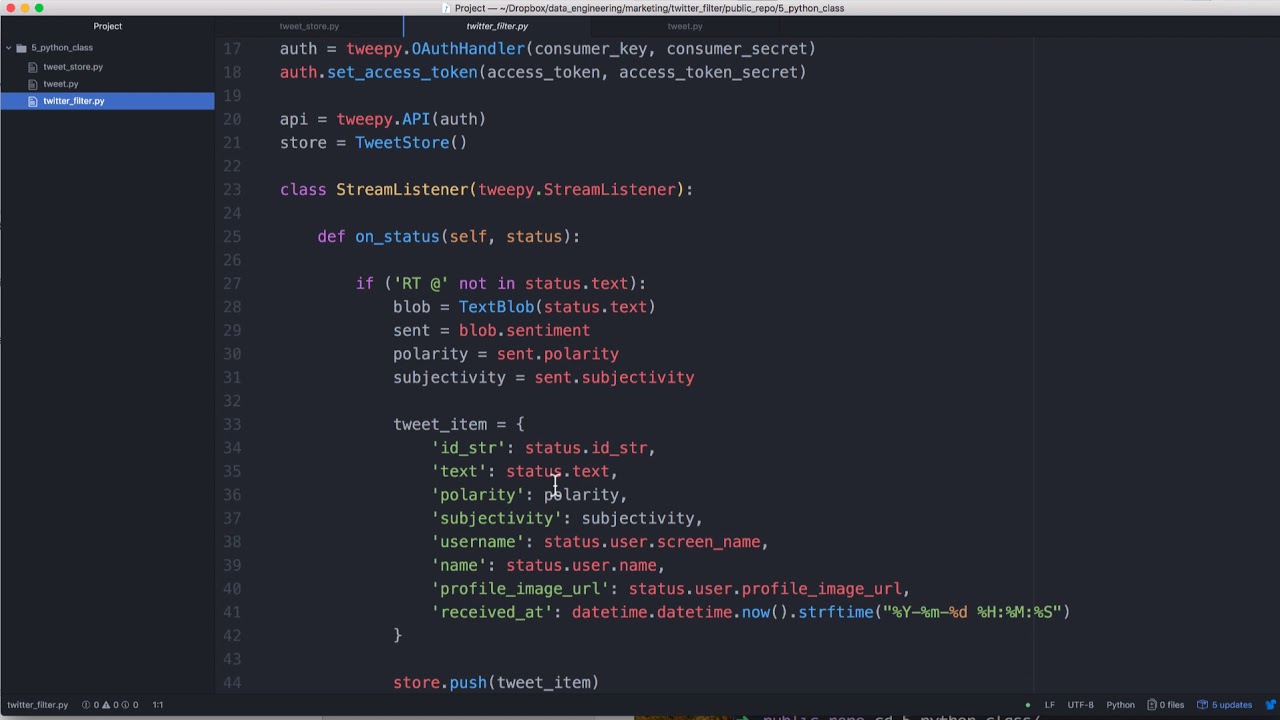Open linter error count in status bar
Image resolution: width=1280 pixels, height=720 pixels.
tap(92, 705)
